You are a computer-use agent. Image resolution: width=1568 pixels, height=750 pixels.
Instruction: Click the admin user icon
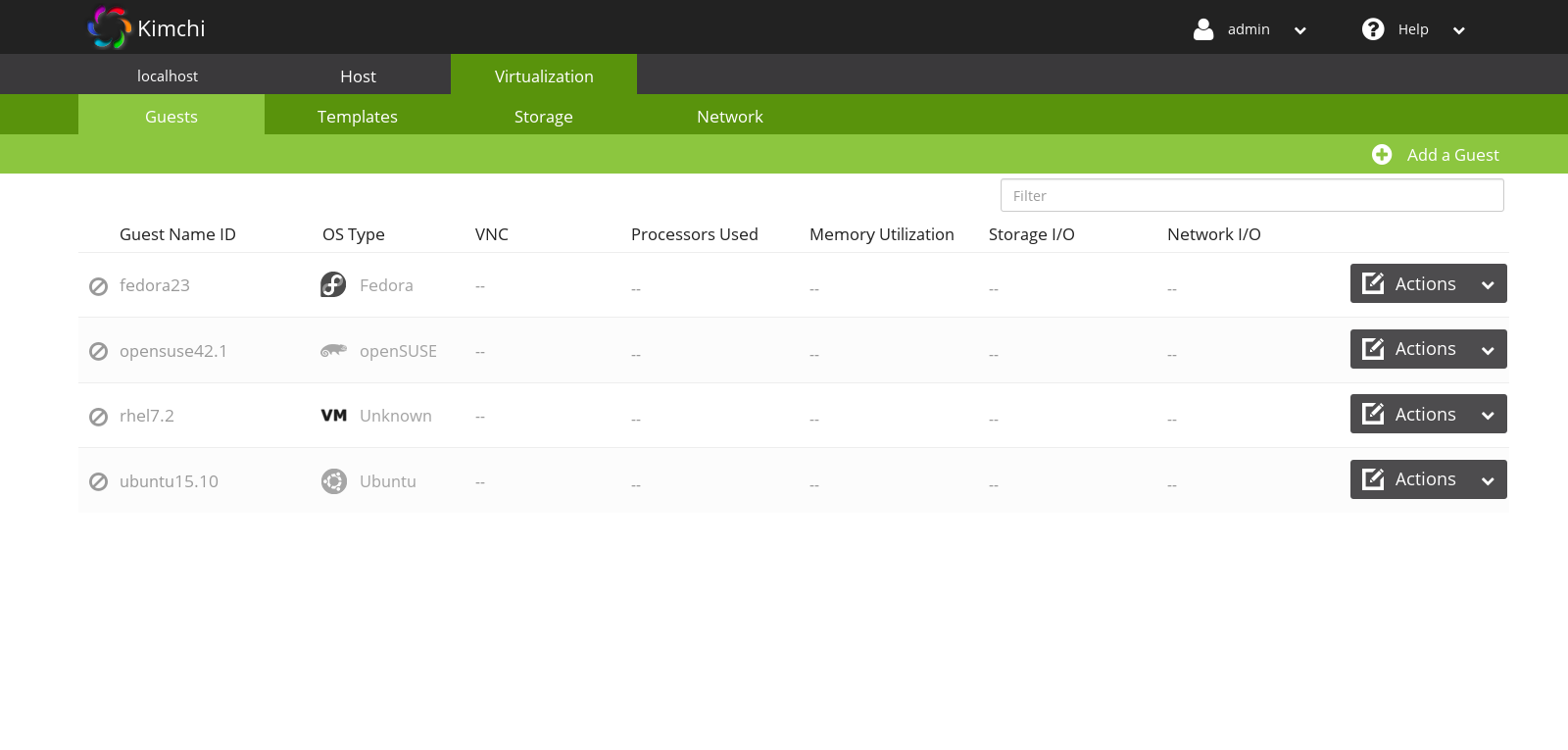tap(1203, 29)
